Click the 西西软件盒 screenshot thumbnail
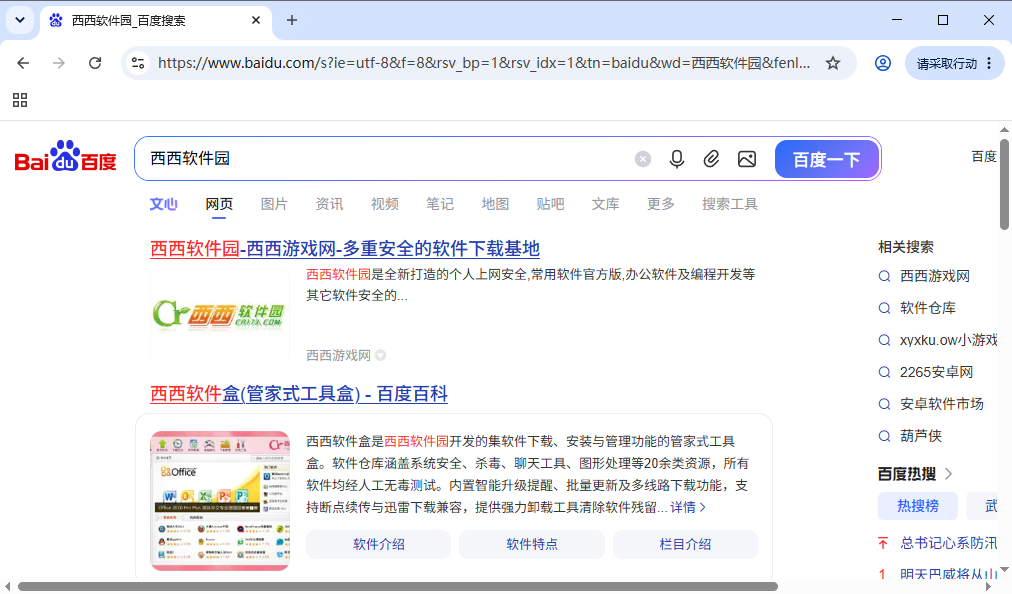This screenshot has height=594, width=1012. tap(220, 501)
